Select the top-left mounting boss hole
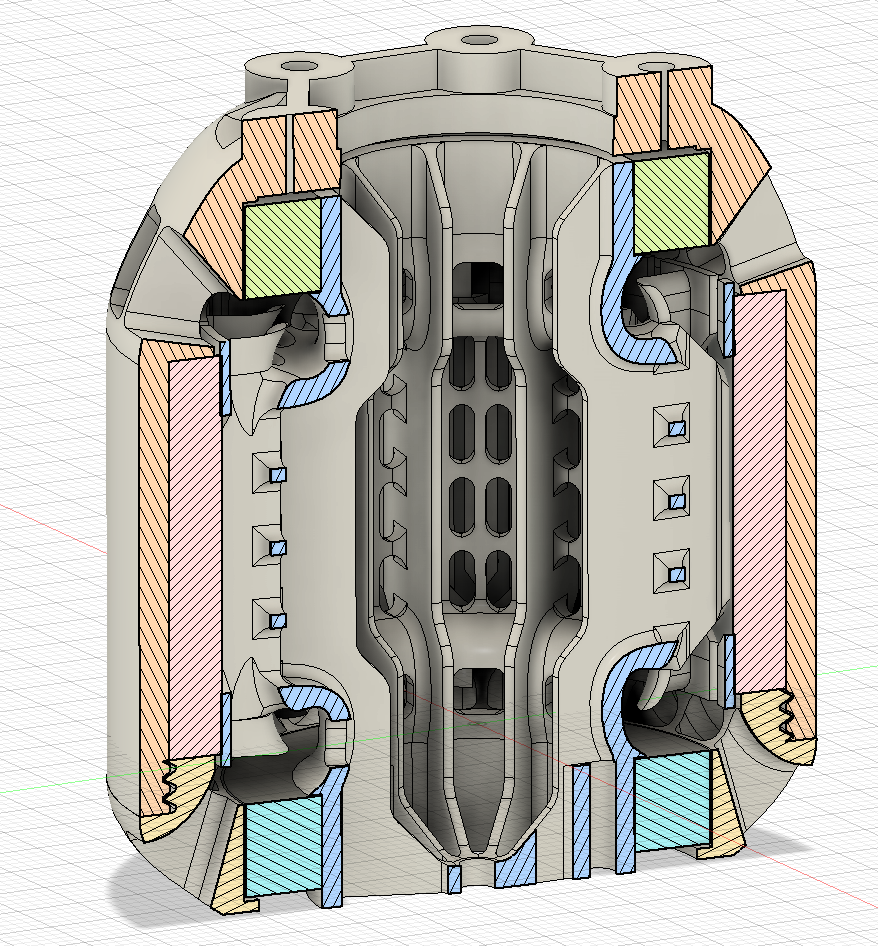This screenshot has height=946, width=878. coord(299,66)
